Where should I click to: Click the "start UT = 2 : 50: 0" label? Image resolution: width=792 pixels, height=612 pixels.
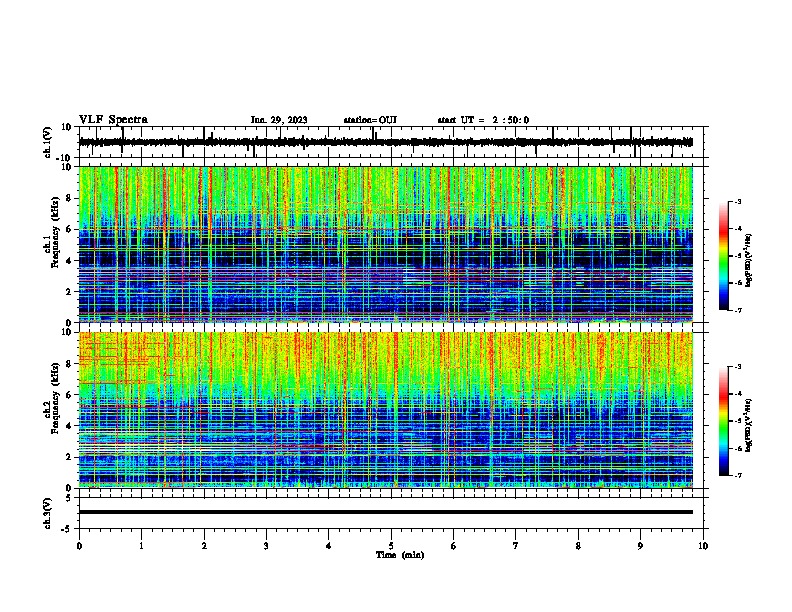click(x=483, y=120)
